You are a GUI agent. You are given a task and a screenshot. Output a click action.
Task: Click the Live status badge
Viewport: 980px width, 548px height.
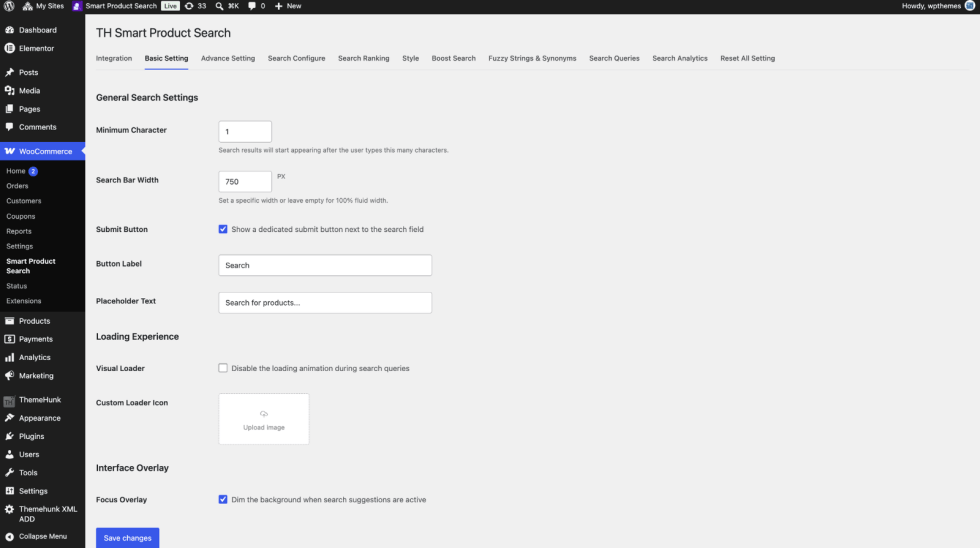pos(170,6)
